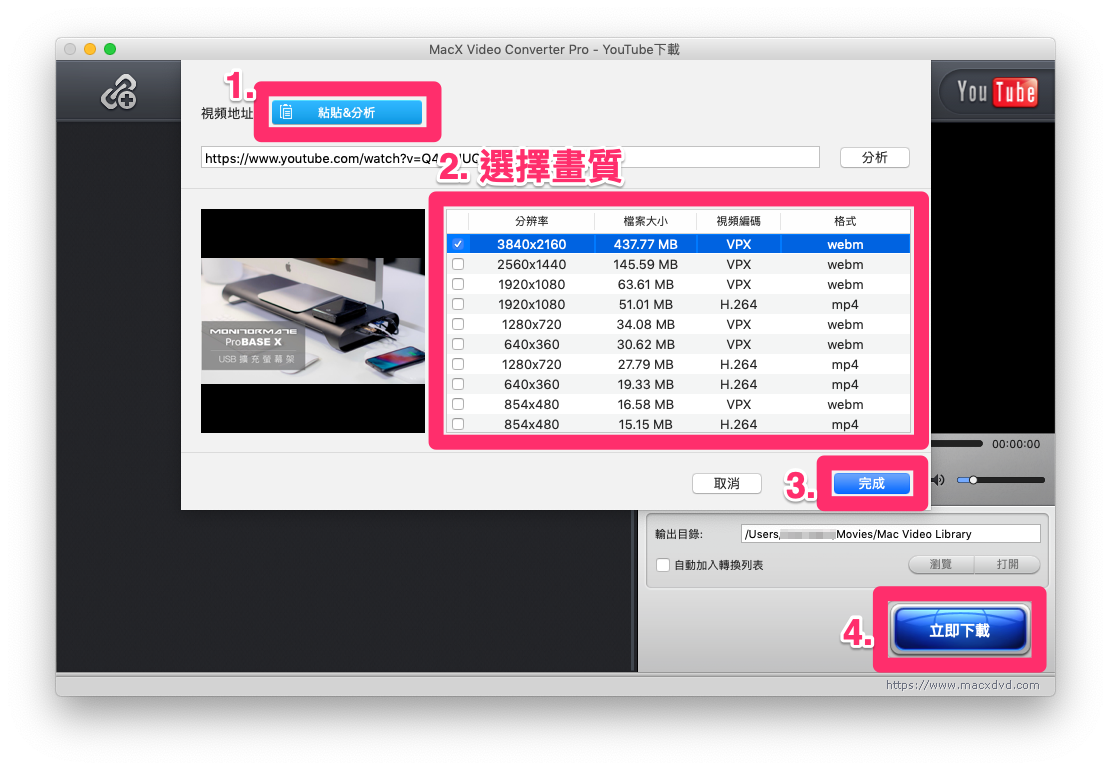1111x770 pixels.
Task: Check the 854x480 15.15 MB mp4 checkbox
Action: [458, 424]
